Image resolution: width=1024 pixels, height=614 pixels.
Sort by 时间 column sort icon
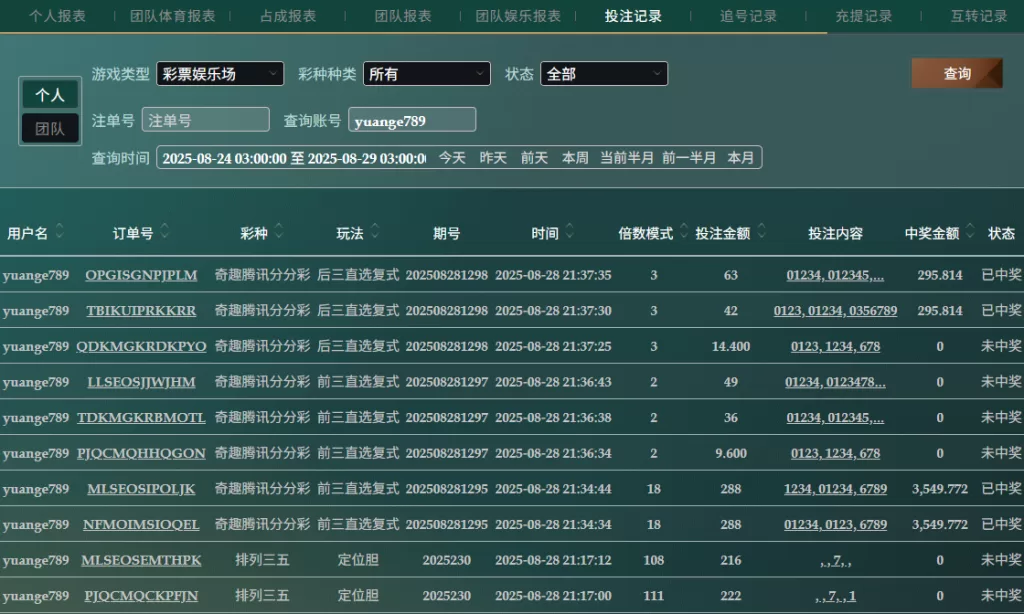pyautogui.click(x=569, y=231)
